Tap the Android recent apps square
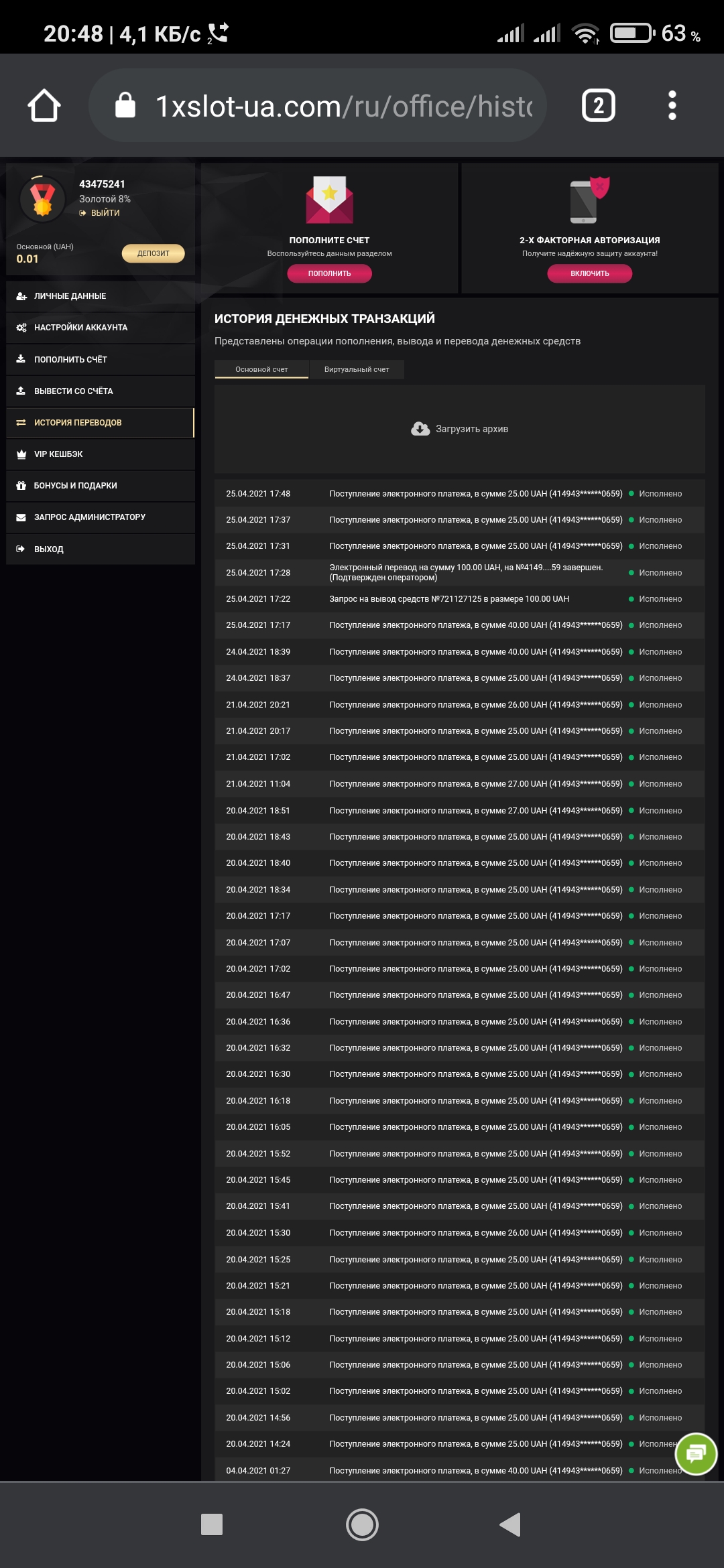Image resolution: width=724 pixels, height=1568 pixels. point(212,1524)
